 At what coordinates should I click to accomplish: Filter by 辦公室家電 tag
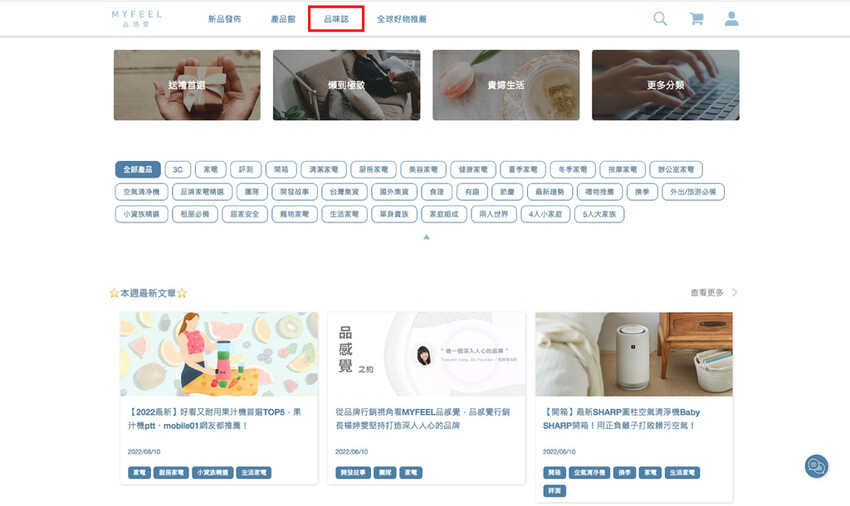(676, 169)
